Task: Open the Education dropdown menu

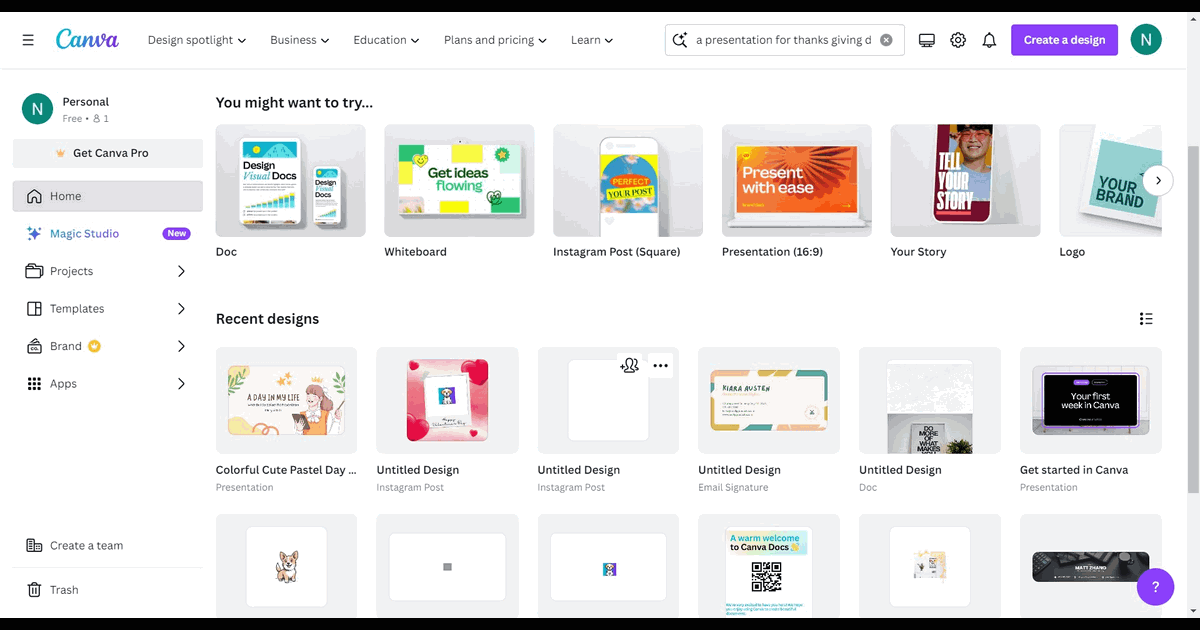Action: [387, 40]
